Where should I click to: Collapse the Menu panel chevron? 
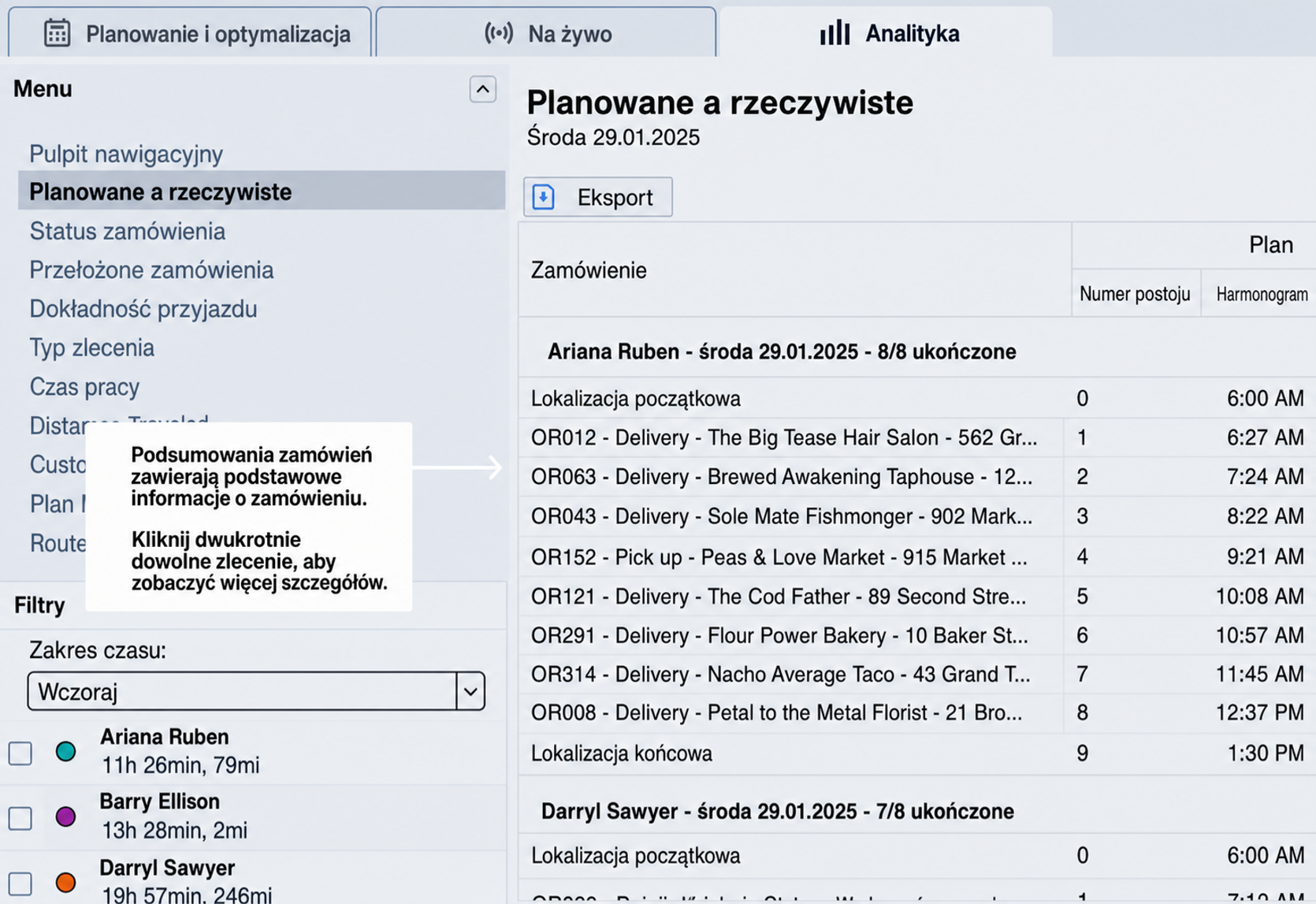tap(483, 89)
